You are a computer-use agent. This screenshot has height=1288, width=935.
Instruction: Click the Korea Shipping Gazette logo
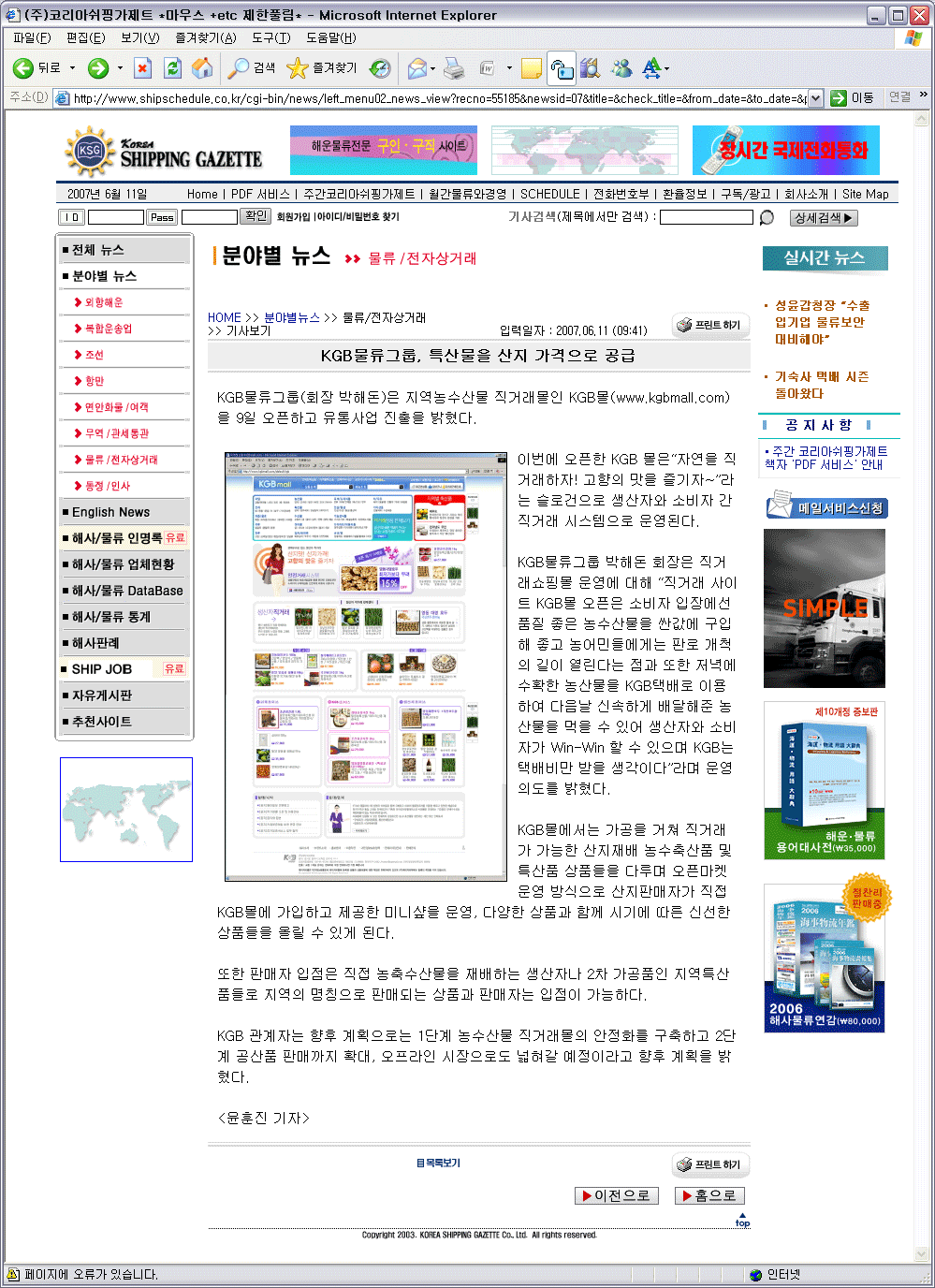point(165,151)
